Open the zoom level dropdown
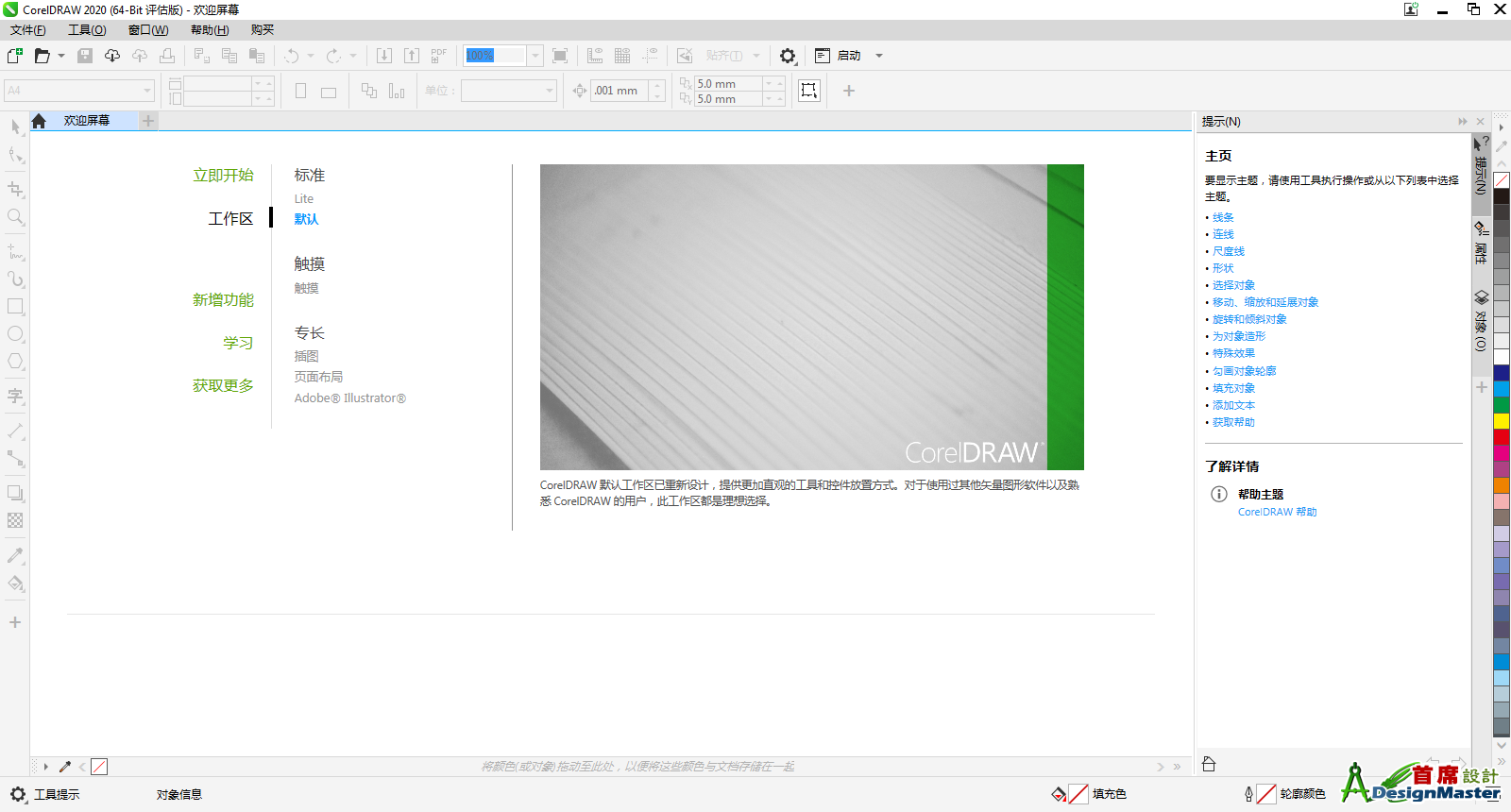The width and height of the screenshot is (1511, 812). click(535, 56)
